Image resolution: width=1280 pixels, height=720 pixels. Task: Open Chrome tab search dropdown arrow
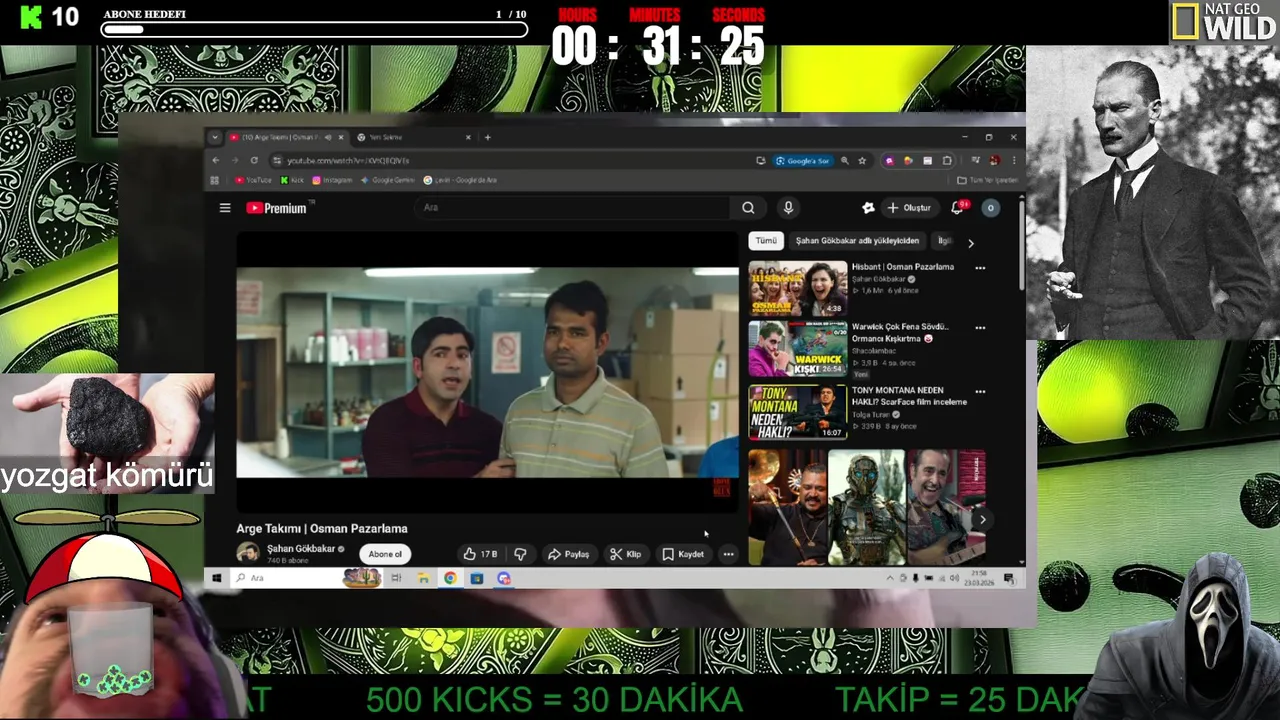pyautogui.click(x=214, y=137)
